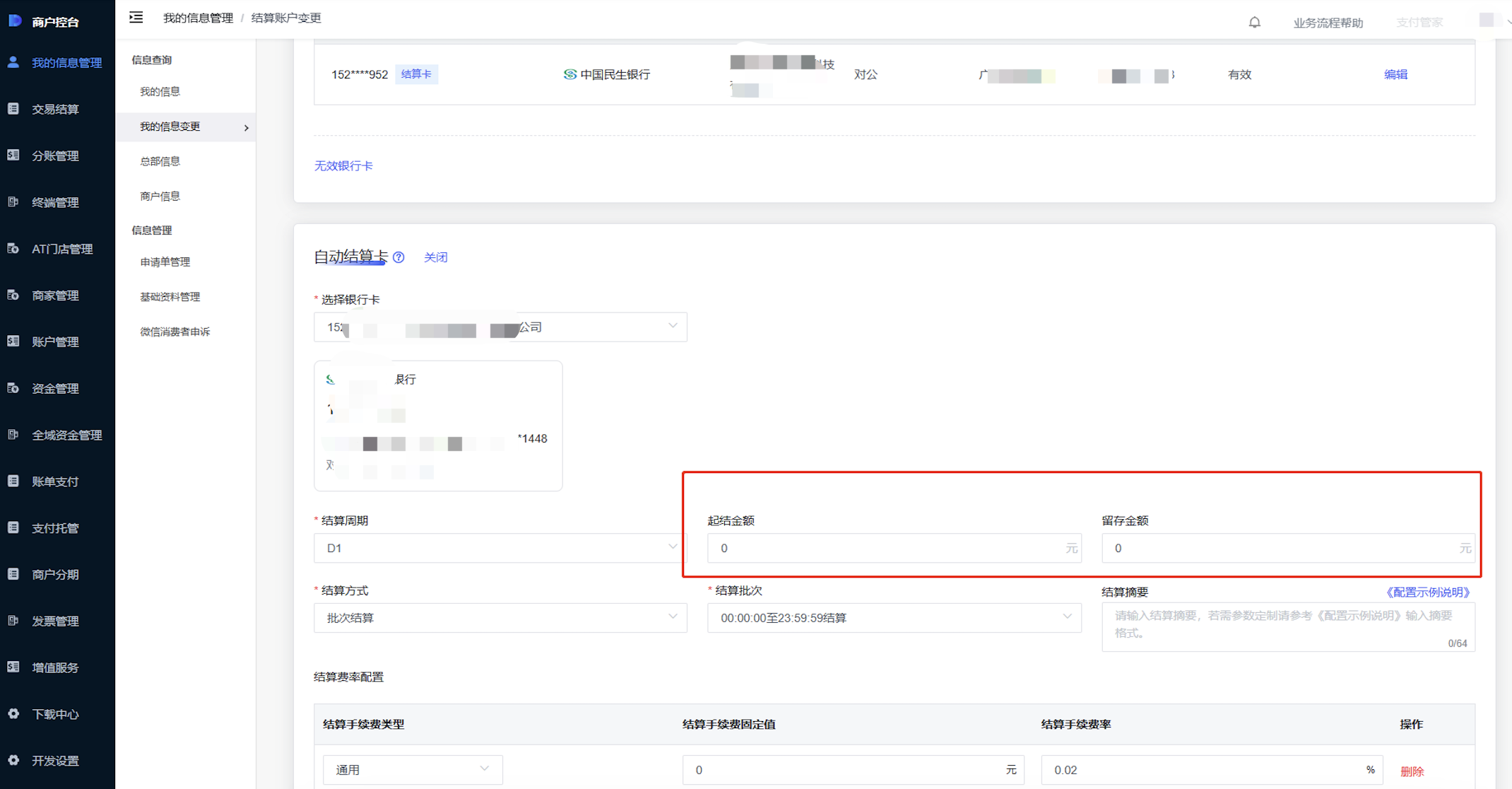The image size is (1512, 789).
Task: Click the red 删除 link in fee row
Action: [x=1412, y=771]
